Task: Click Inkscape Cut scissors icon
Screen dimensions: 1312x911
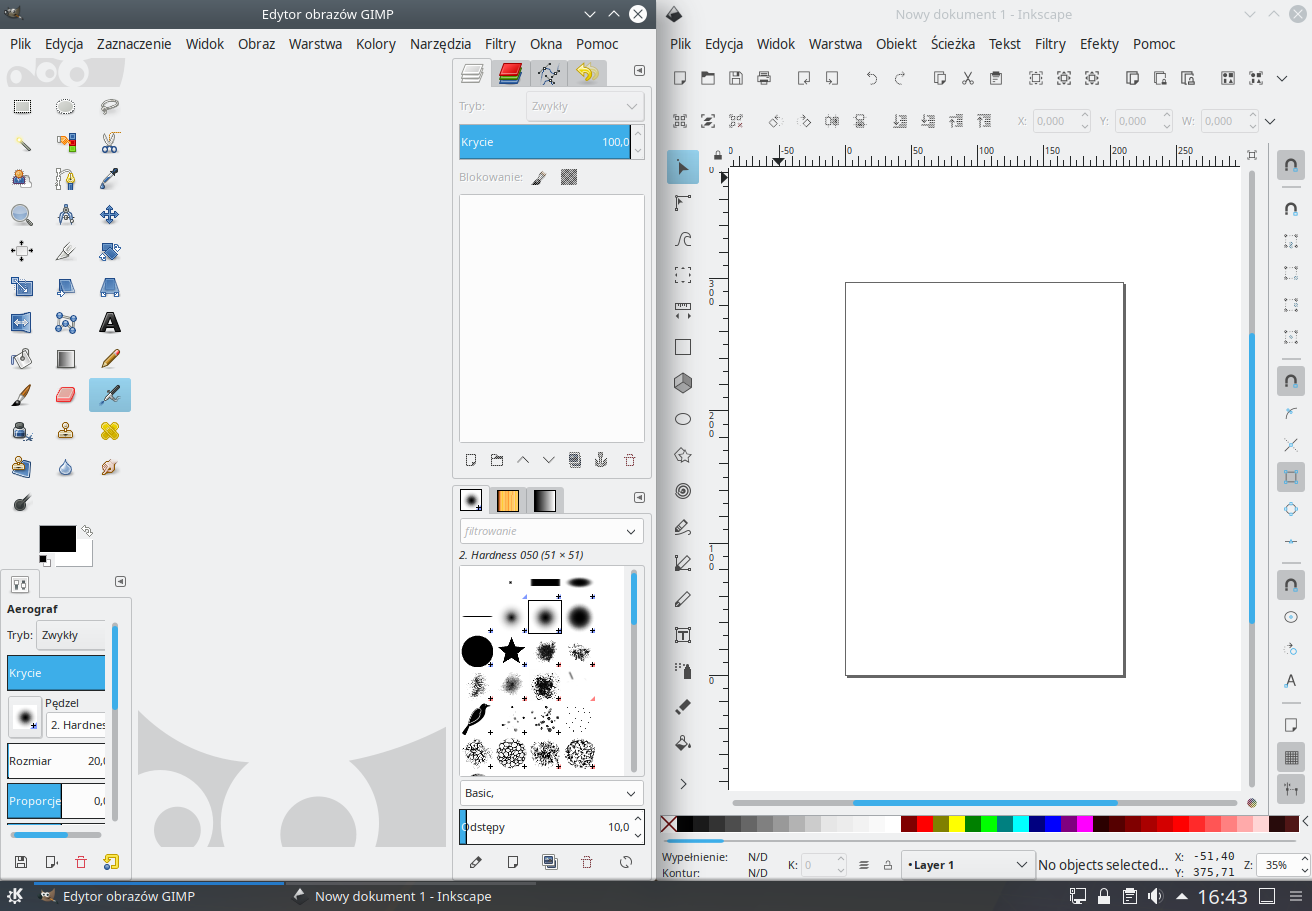Action: 968,78
